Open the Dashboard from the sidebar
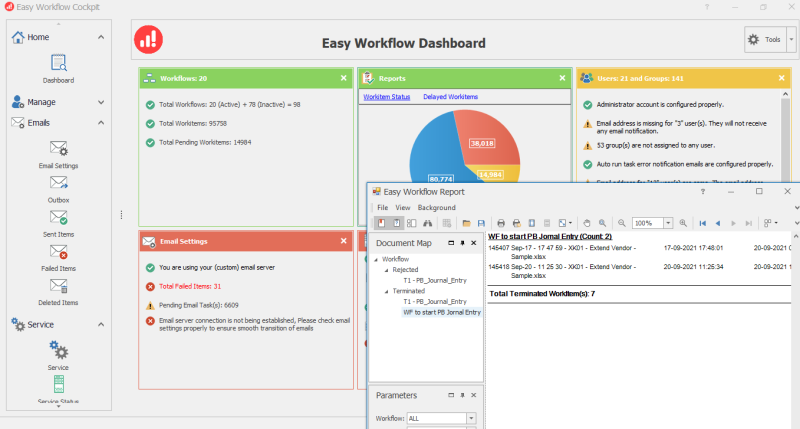The image size is (800, 429). (x=58, y=68)
